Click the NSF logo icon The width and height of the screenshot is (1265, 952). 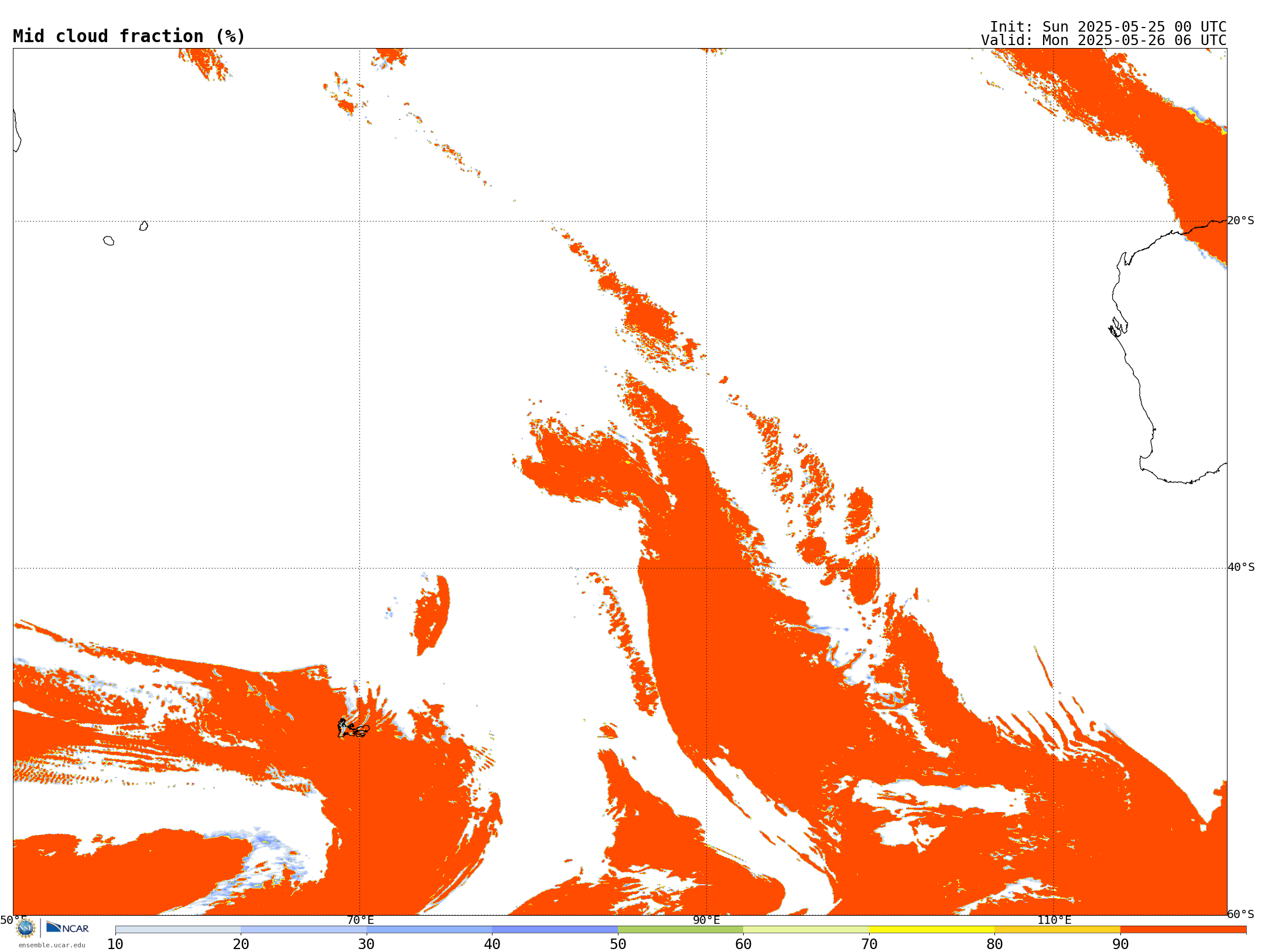(26, 928)
